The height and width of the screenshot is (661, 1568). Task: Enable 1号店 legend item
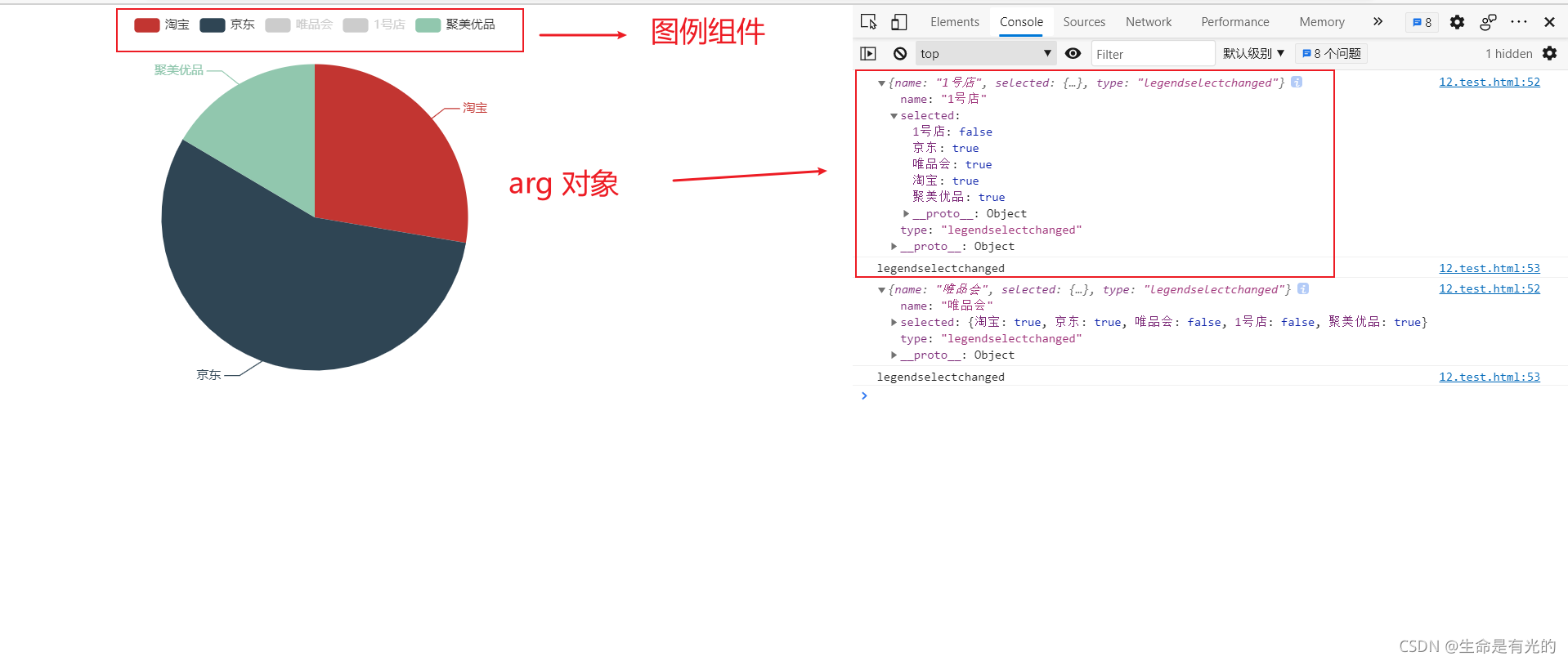[374, 25]
